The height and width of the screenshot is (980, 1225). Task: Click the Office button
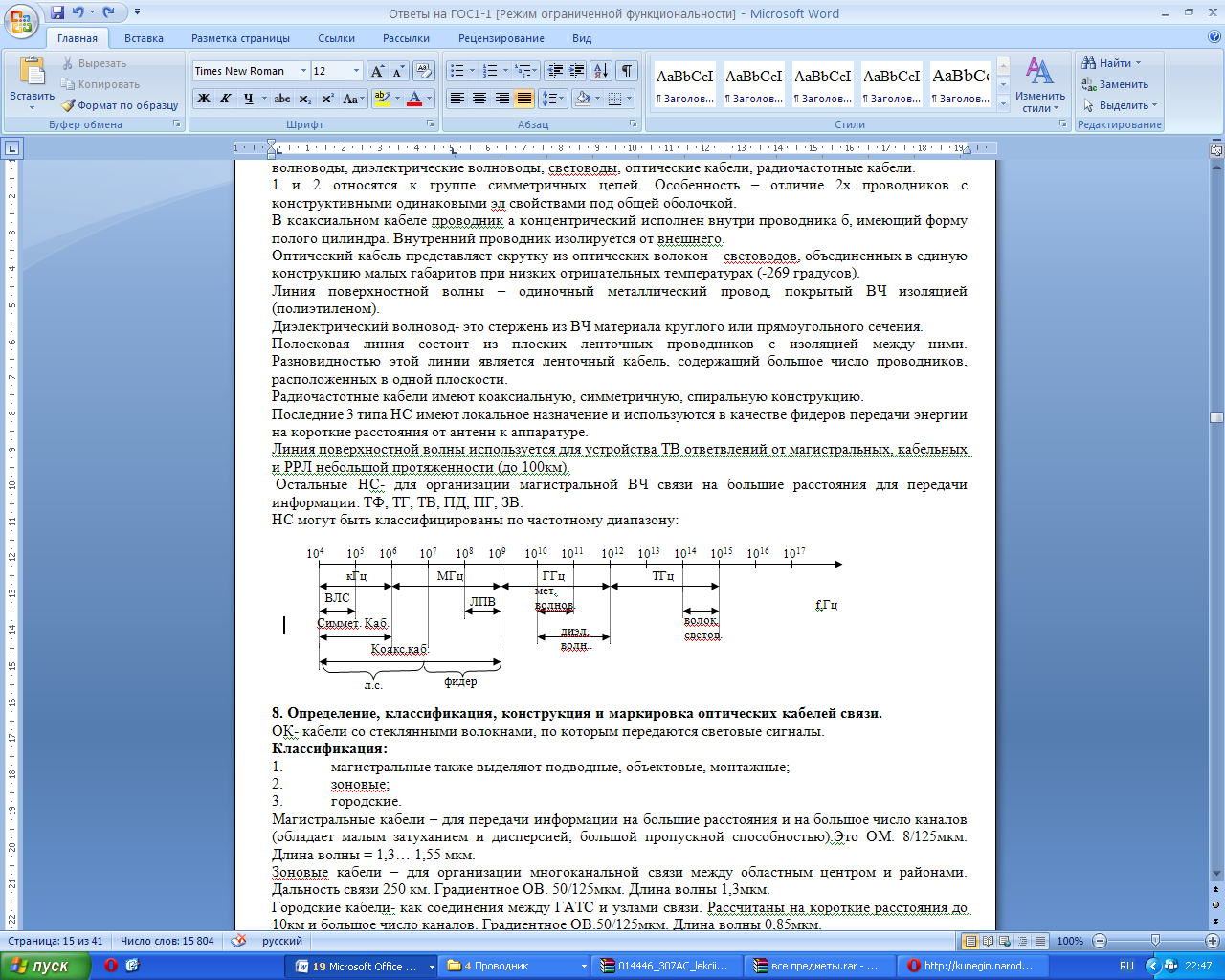pos(21,21)
